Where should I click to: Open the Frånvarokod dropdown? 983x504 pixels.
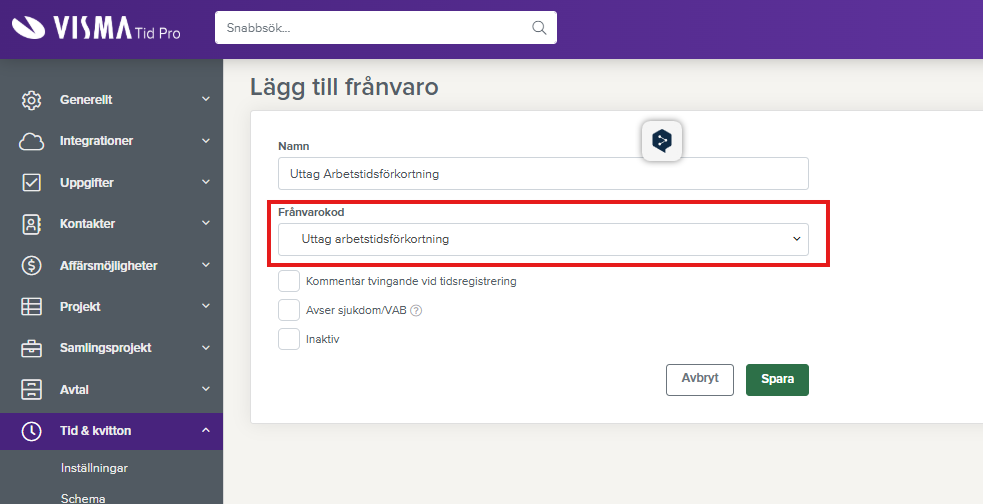[x=543, y=239]
